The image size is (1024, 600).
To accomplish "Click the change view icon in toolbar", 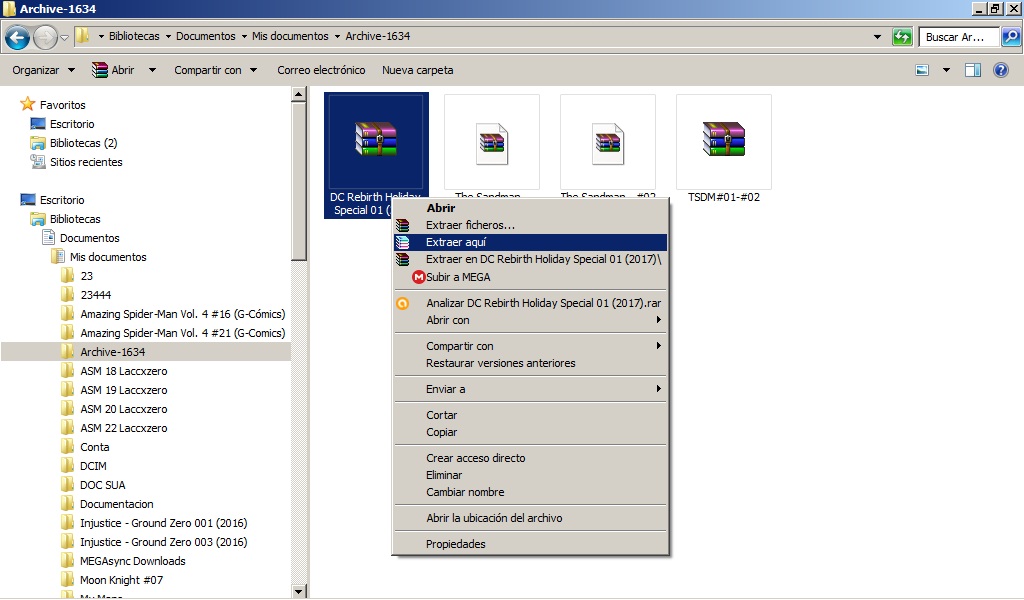I will [921, 70].
